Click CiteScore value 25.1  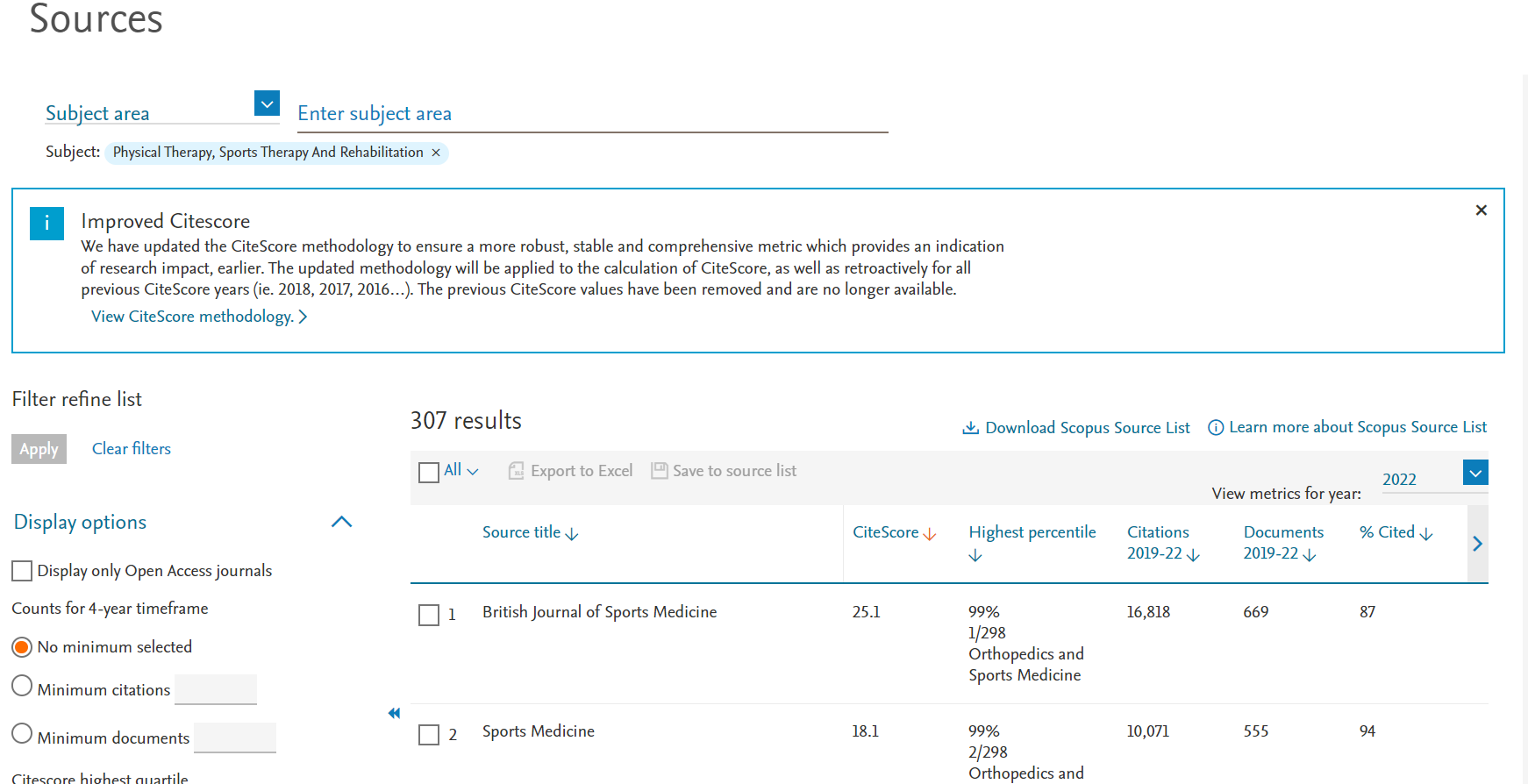coord(866,612)
